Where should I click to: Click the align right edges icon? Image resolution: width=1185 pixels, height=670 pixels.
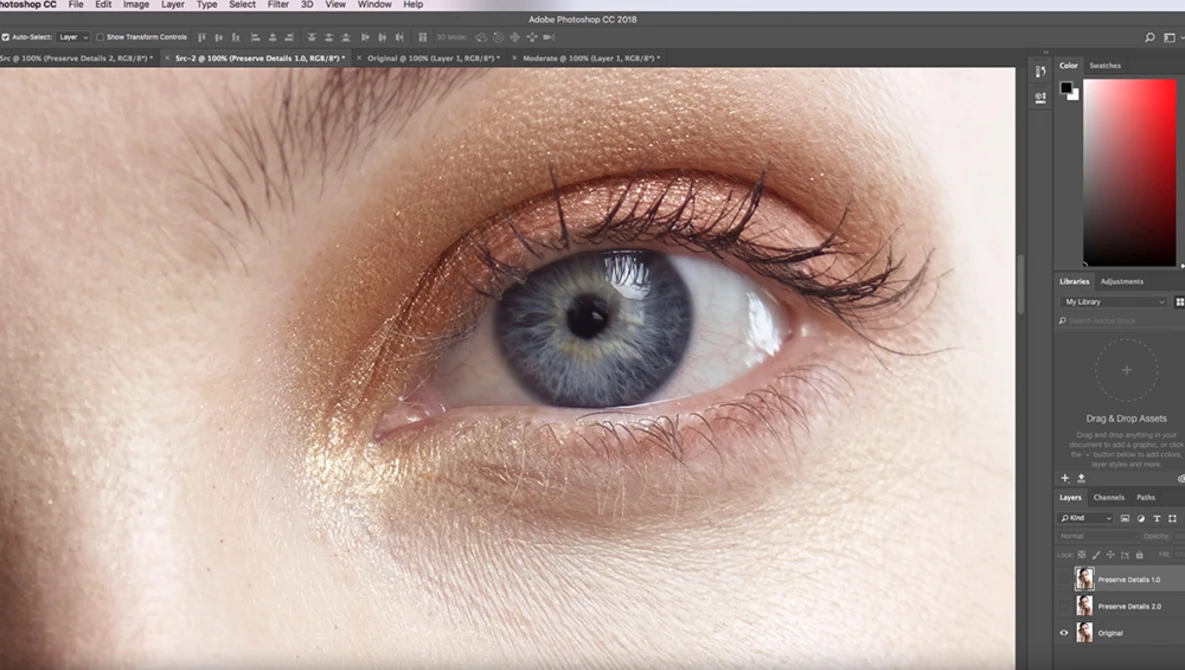click(x=289, y=37)
